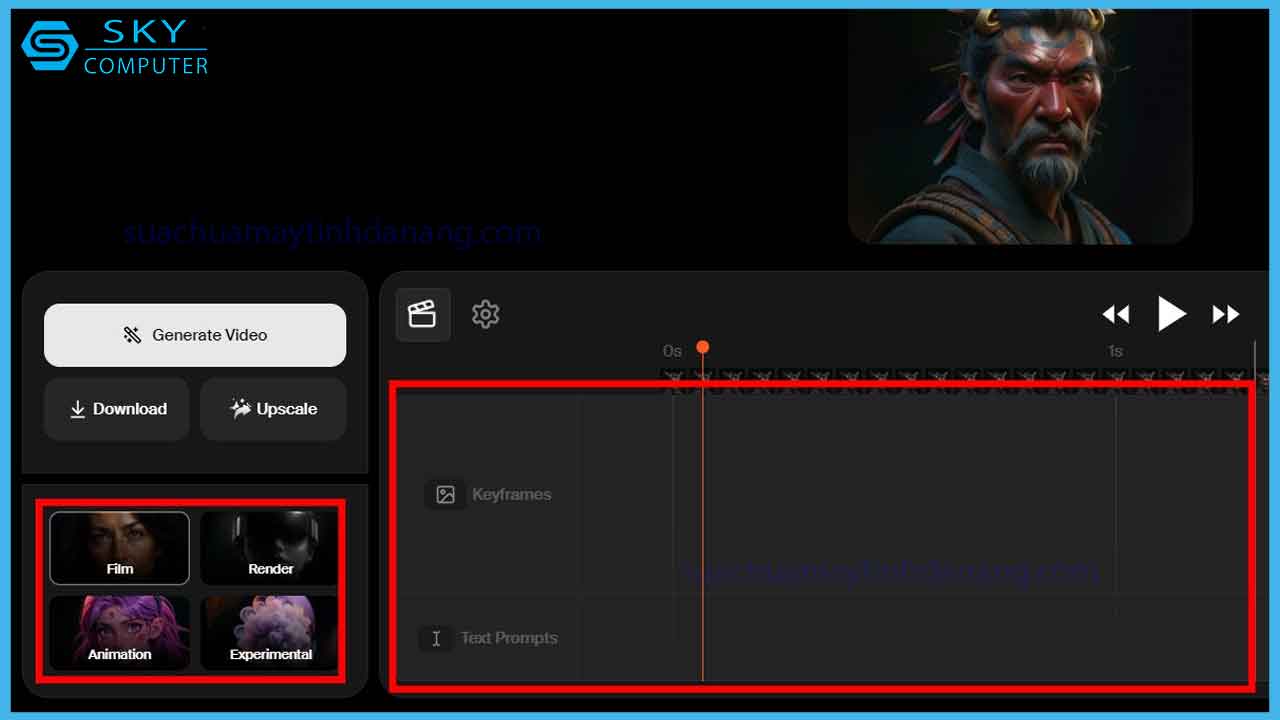Viewport: 1280px width, 720px height.
Task: Download the generated video
Action: tap(117, 409)
